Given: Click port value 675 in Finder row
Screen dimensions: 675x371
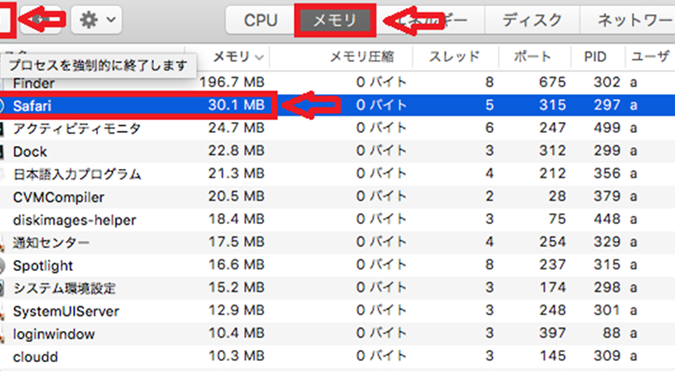Looking at the screenshot, I should point(552,82).
